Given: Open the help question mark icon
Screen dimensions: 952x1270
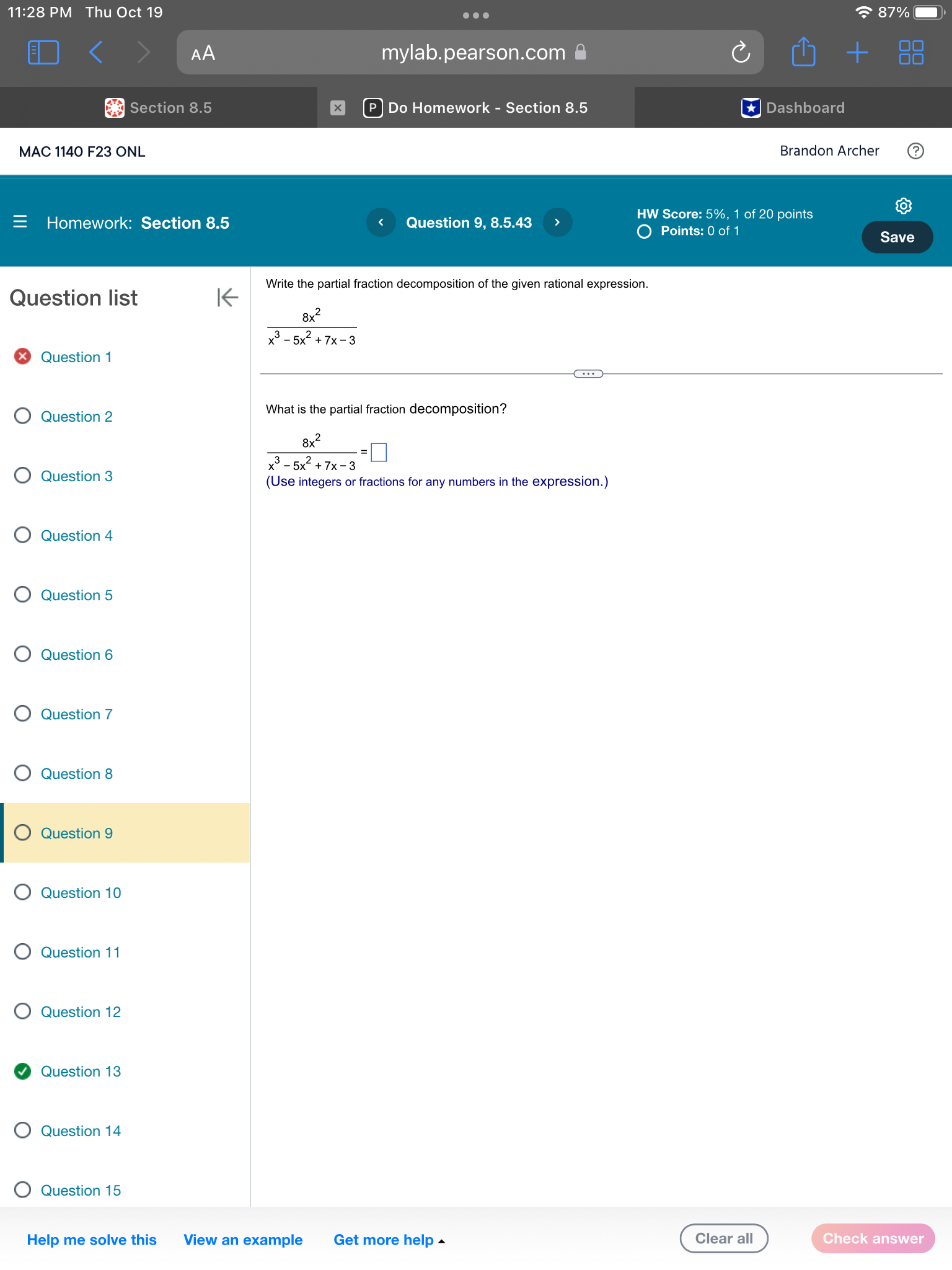Looking at the screenshot, I should click(x=915, y=151).
